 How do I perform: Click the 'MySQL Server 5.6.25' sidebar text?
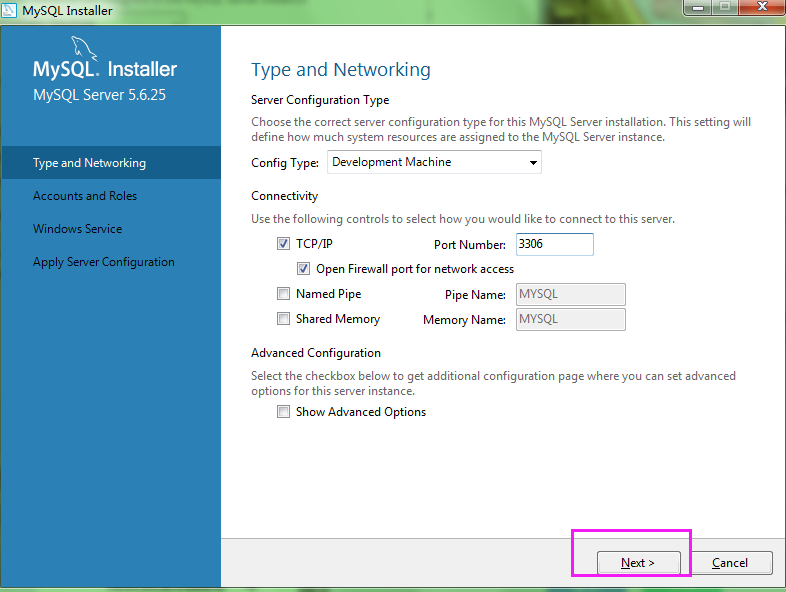(99, 95)
